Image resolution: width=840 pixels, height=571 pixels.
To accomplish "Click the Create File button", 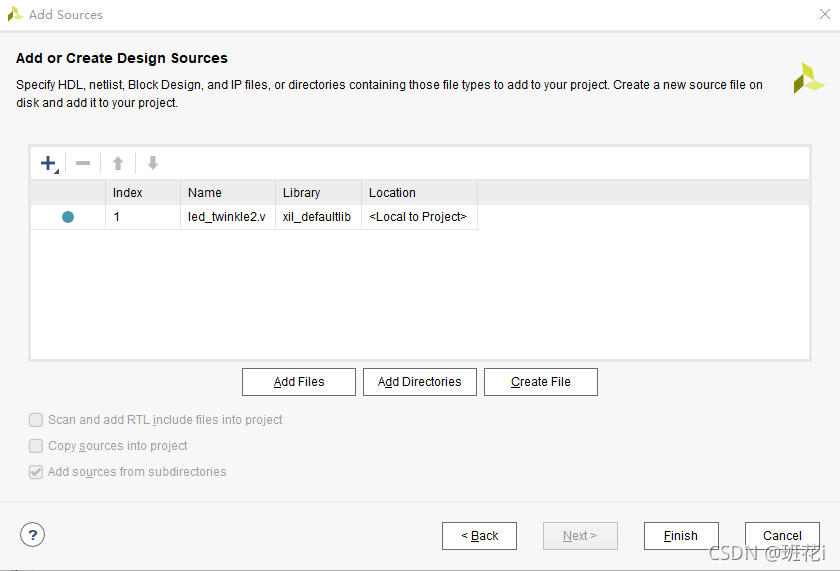I will 541,382.
